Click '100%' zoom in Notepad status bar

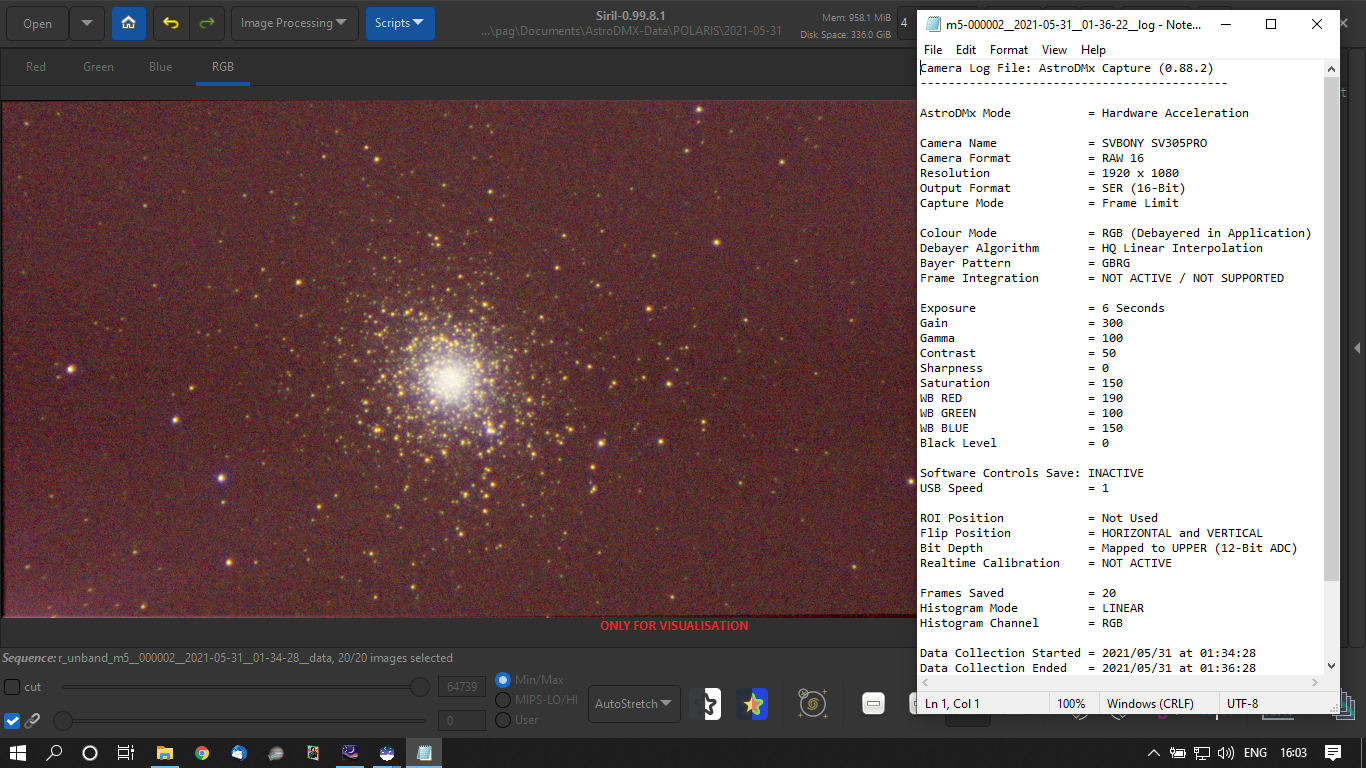(1071, 704)
